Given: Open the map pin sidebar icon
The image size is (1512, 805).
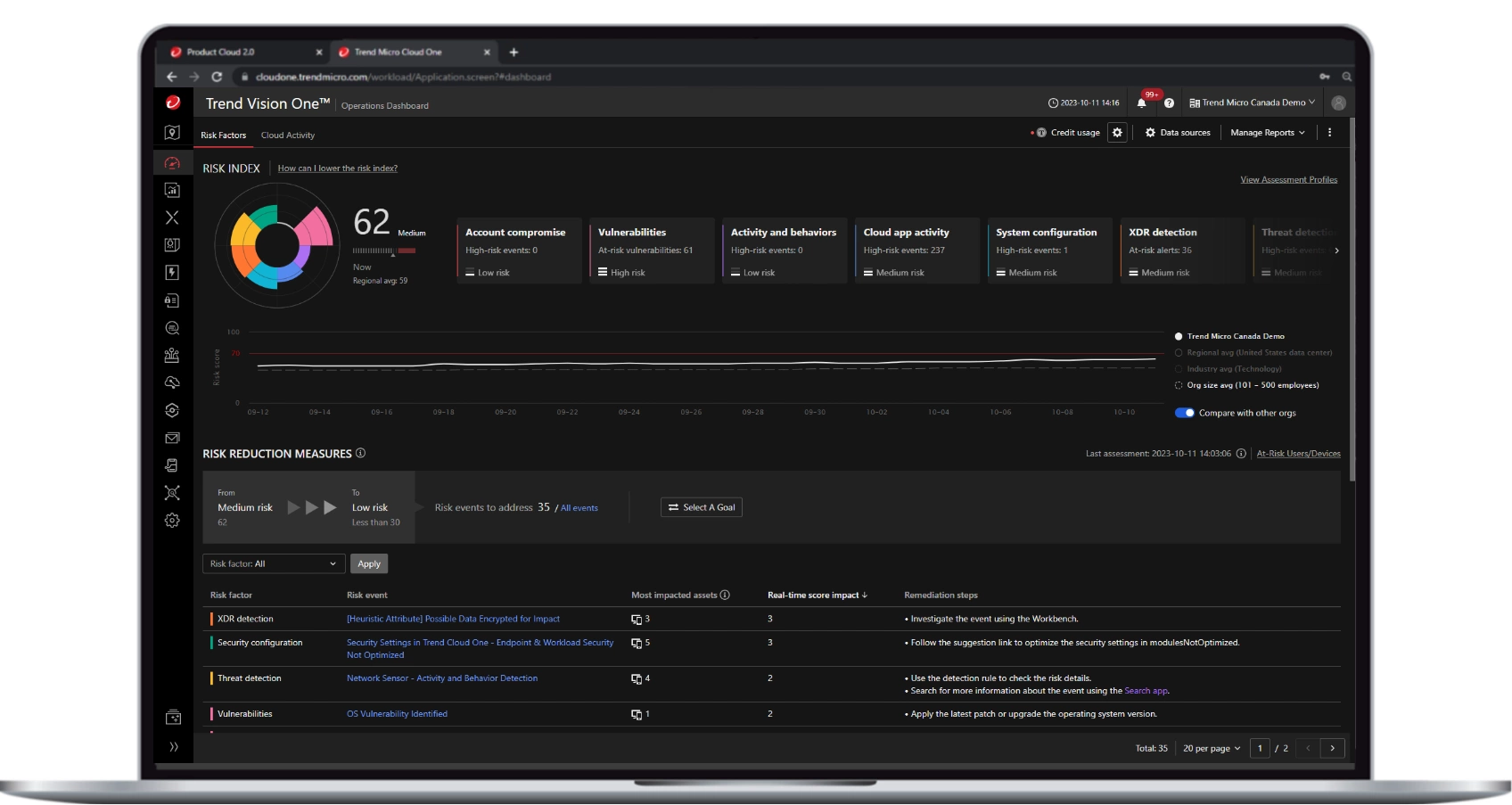Looking at the screenshot, I should (173, 133).
